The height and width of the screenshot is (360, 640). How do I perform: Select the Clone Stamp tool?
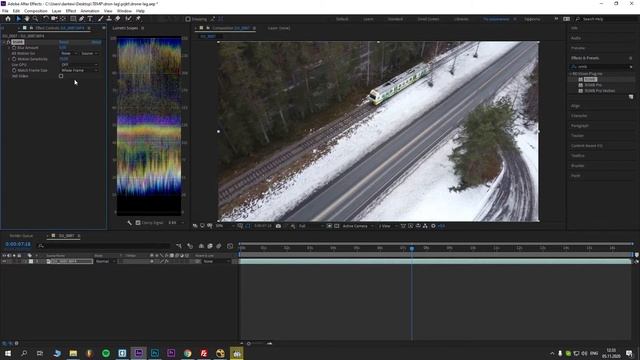click(109, 19)
